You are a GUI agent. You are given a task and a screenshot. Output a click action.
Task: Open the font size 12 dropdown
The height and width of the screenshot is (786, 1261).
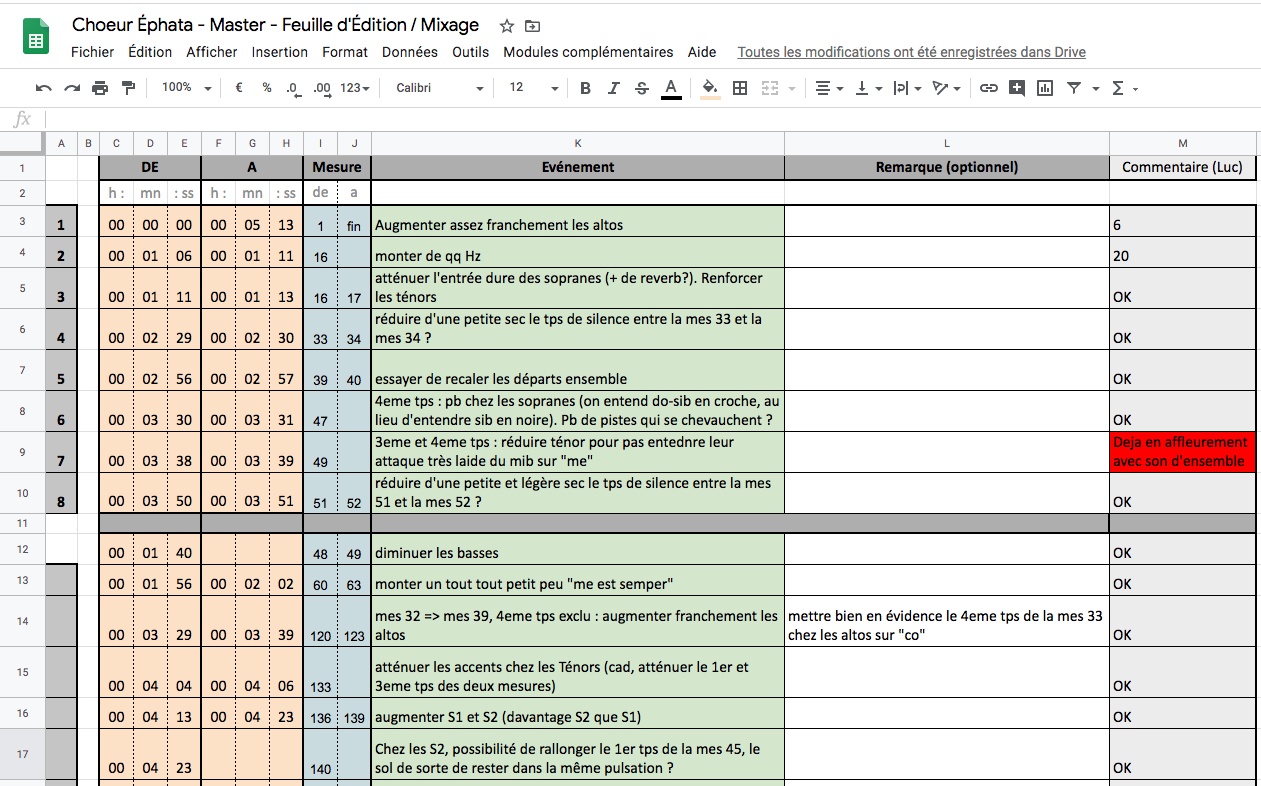pyautogui.click(x=534, y=88)
